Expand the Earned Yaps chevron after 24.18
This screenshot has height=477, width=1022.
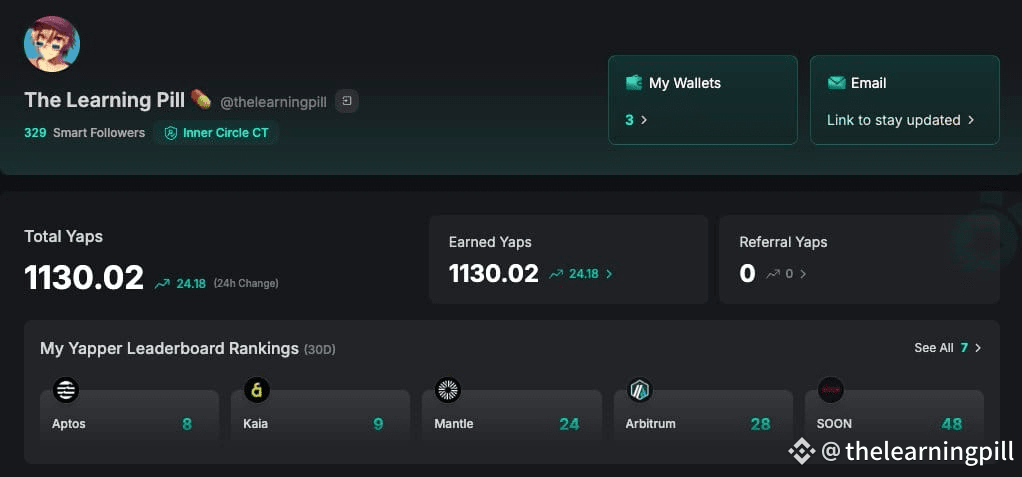click(x=609, y=274)
